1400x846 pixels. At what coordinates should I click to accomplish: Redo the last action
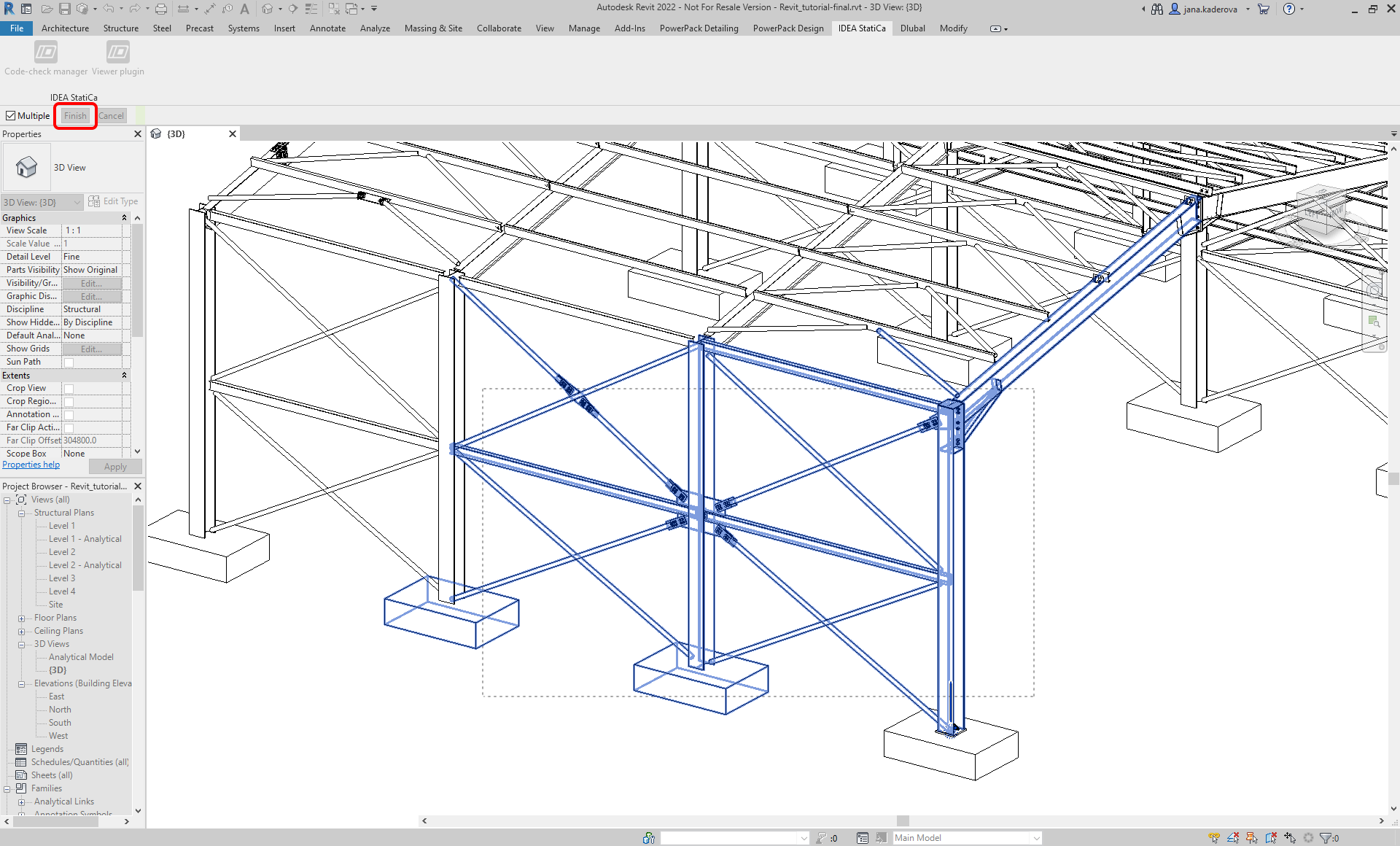click(134, 9)
